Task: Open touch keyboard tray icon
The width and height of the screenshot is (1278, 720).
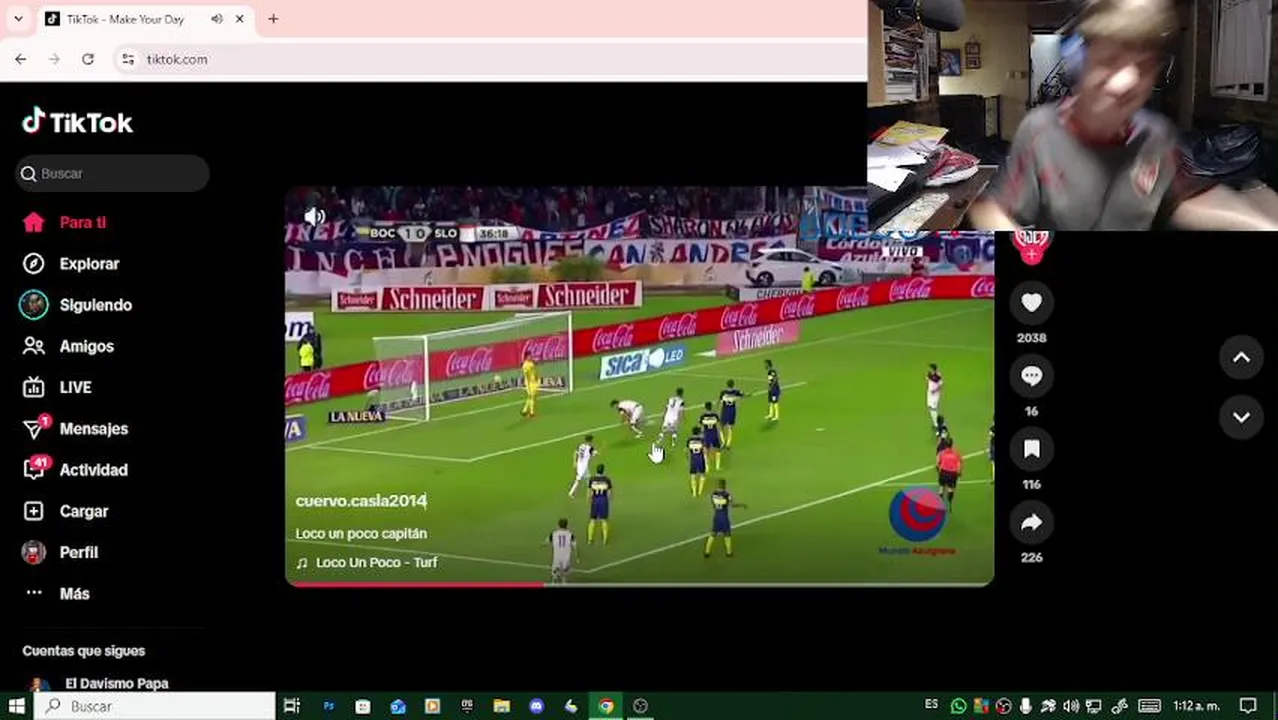Action: [1150, 706]
